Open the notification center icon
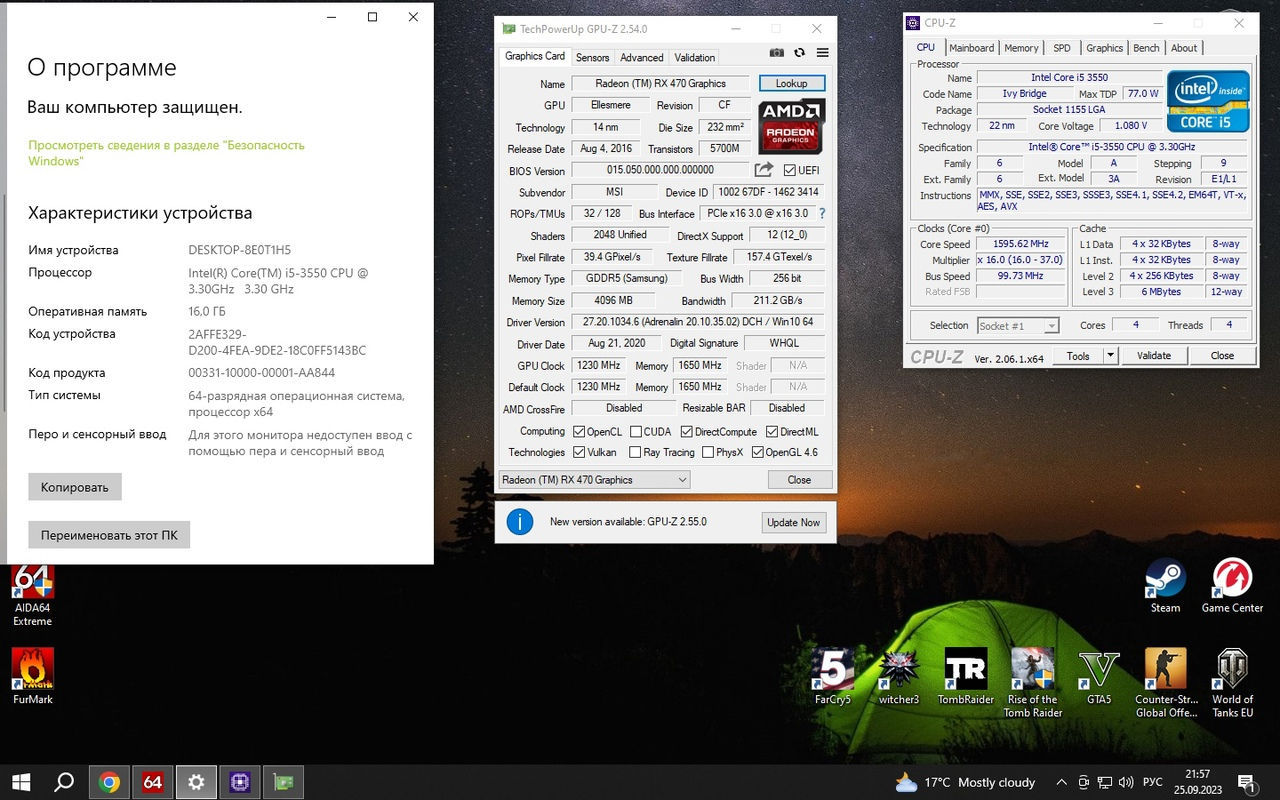The image size is (1280, 800). 1246,782
